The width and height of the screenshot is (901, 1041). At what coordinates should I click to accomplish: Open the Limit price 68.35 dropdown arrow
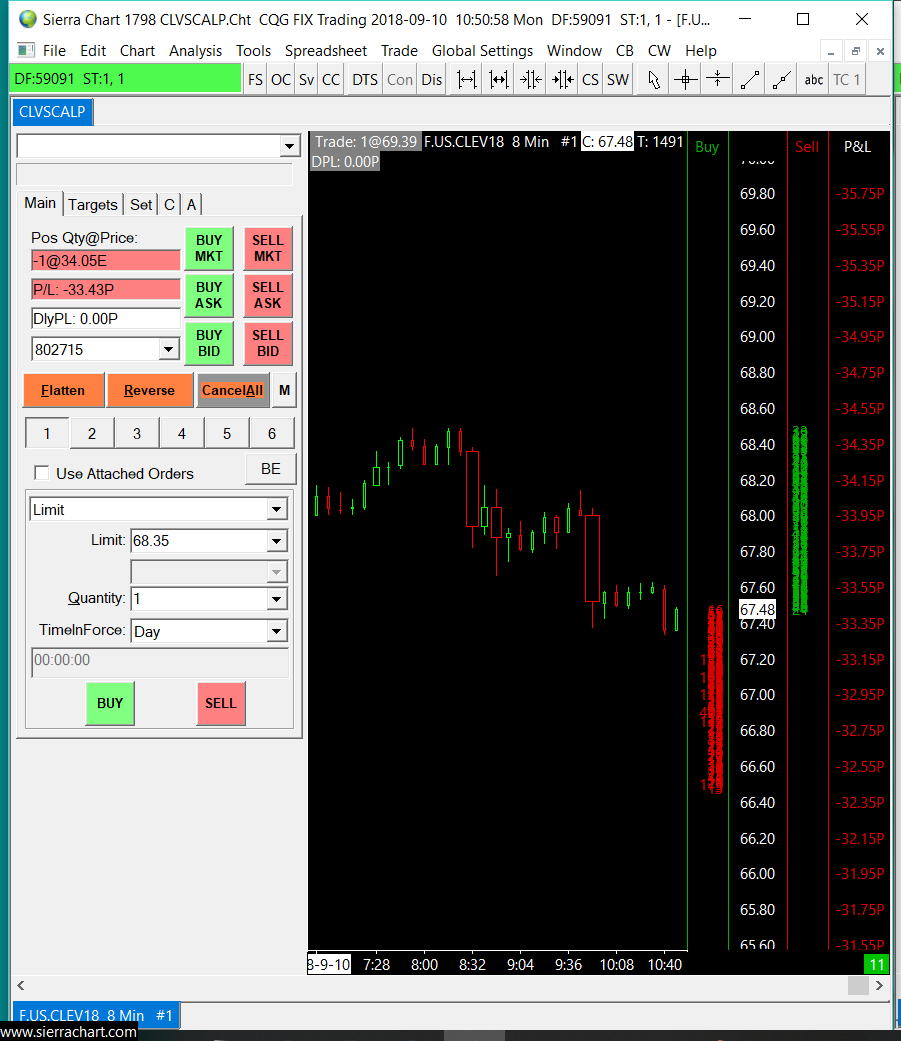tap(277, 541)
